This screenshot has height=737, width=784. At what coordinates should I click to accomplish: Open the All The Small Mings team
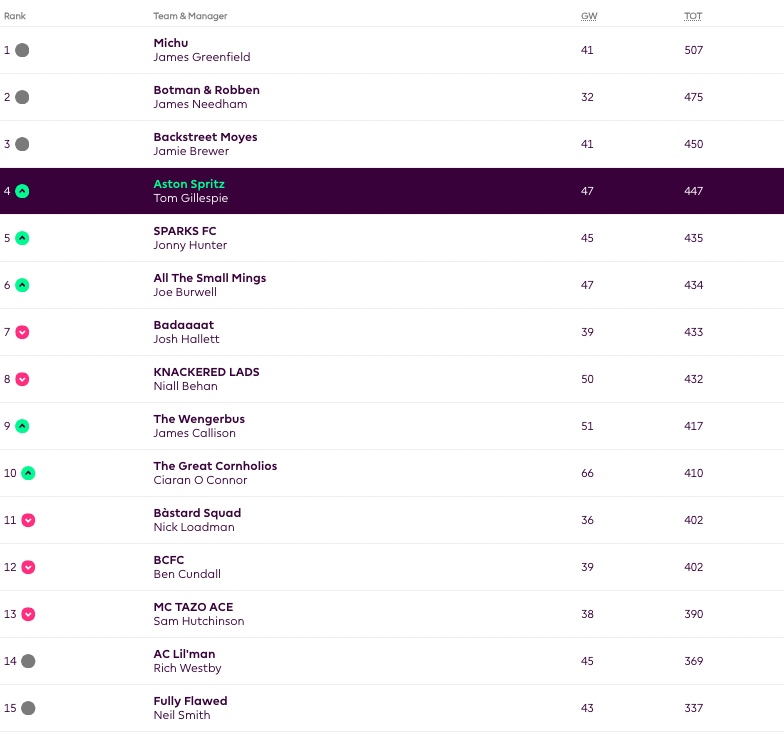click(x=210, y=278)
